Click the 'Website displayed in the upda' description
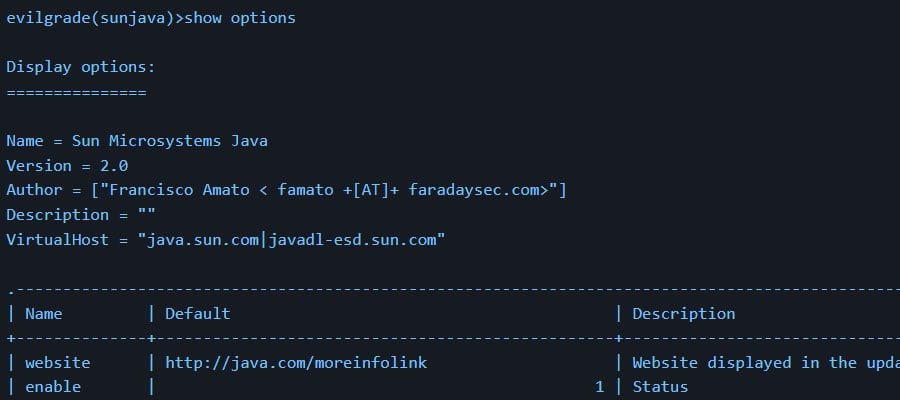The width and height of the screenshot is (900, 400). pyautogui.click(x=766, y=363)
